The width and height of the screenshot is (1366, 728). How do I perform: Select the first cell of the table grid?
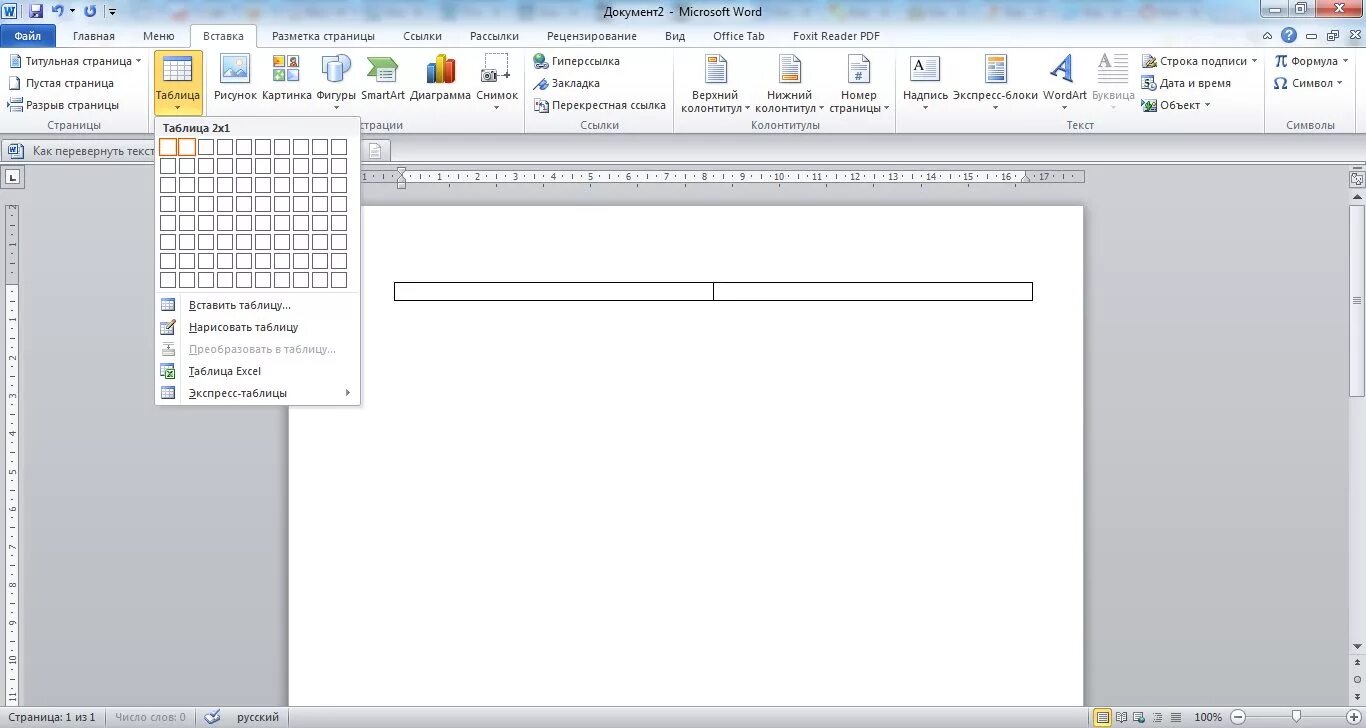168,147
